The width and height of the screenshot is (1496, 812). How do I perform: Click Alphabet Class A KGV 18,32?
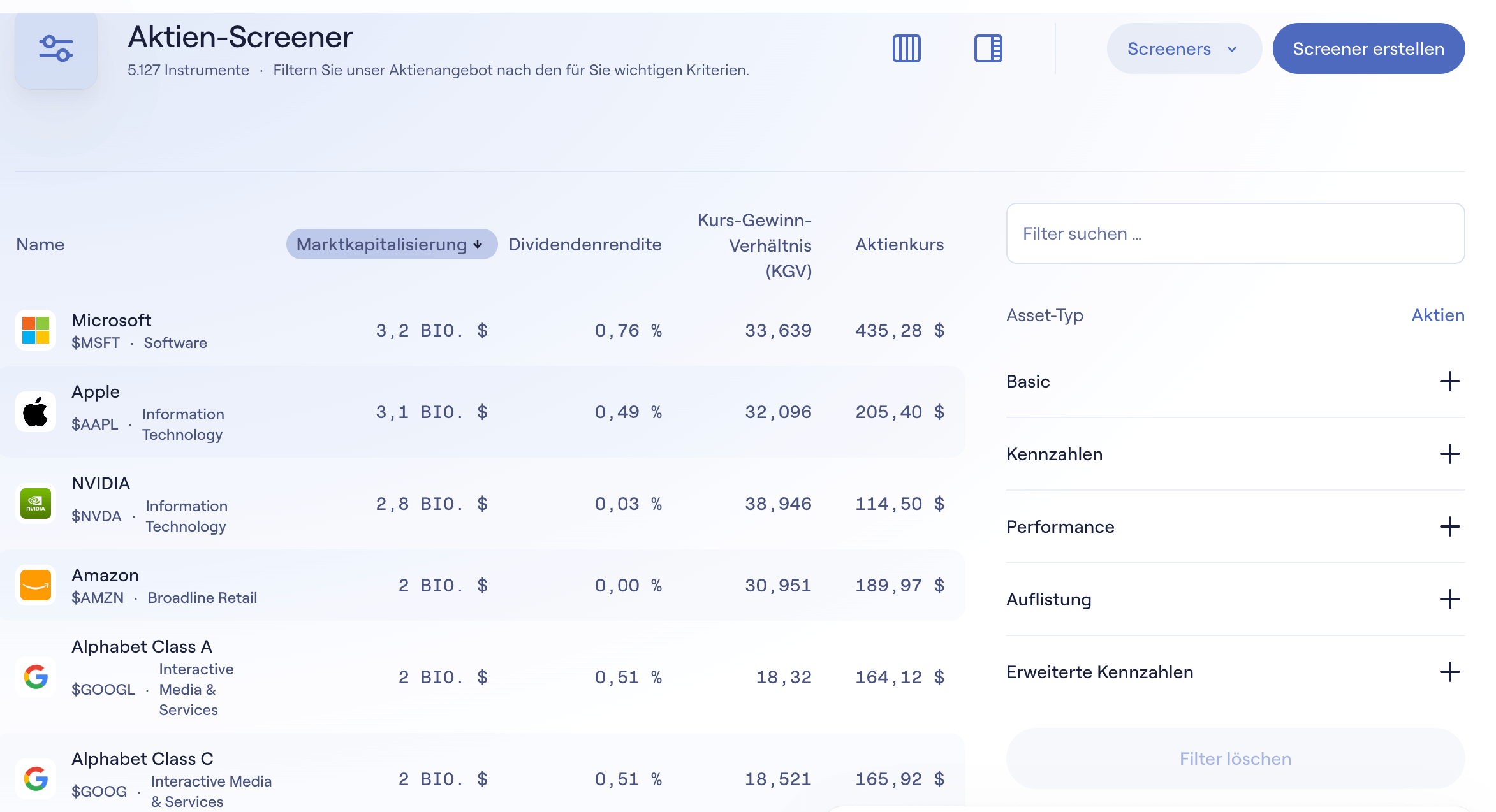pyautogui.click(x=784, y=677)
